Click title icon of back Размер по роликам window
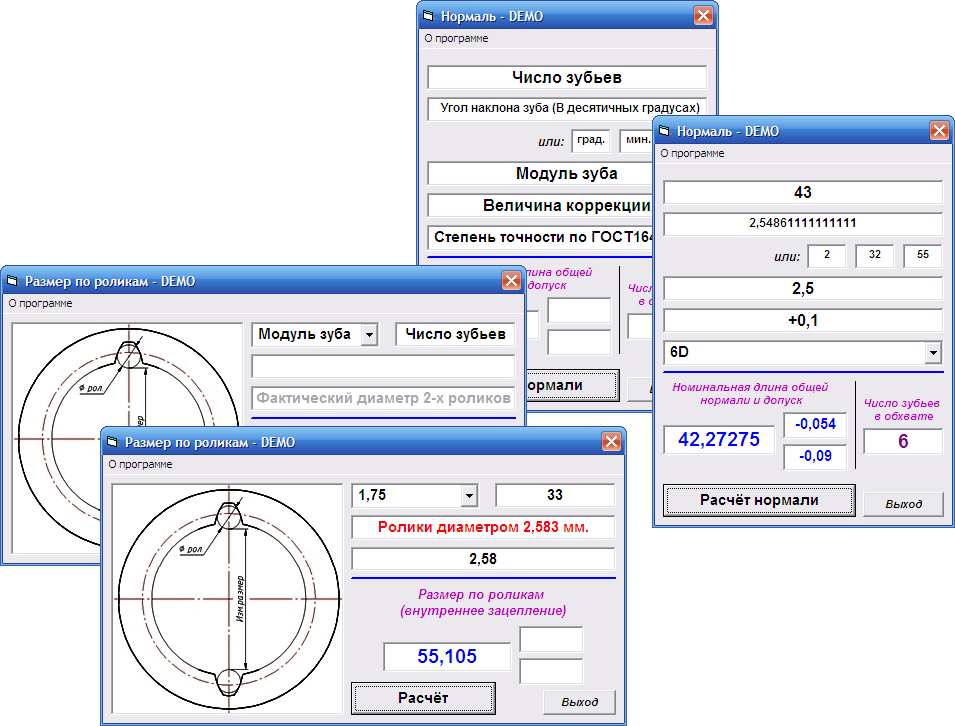 coord(13,281)
